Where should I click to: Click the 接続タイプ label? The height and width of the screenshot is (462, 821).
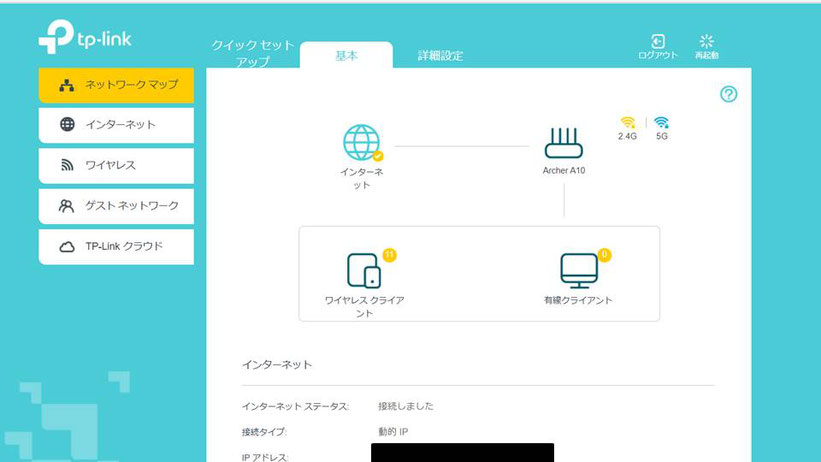(x=264, y=432)
